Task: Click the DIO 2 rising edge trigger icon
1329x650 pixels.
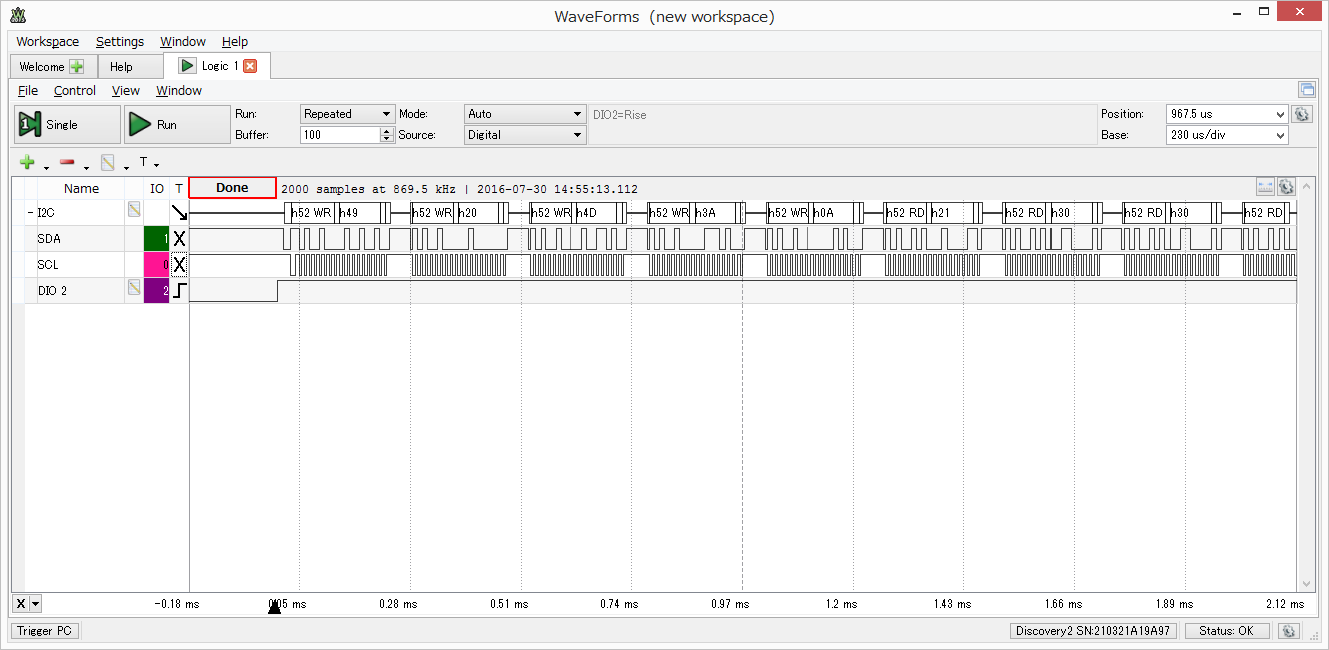Action: [179, 290]
